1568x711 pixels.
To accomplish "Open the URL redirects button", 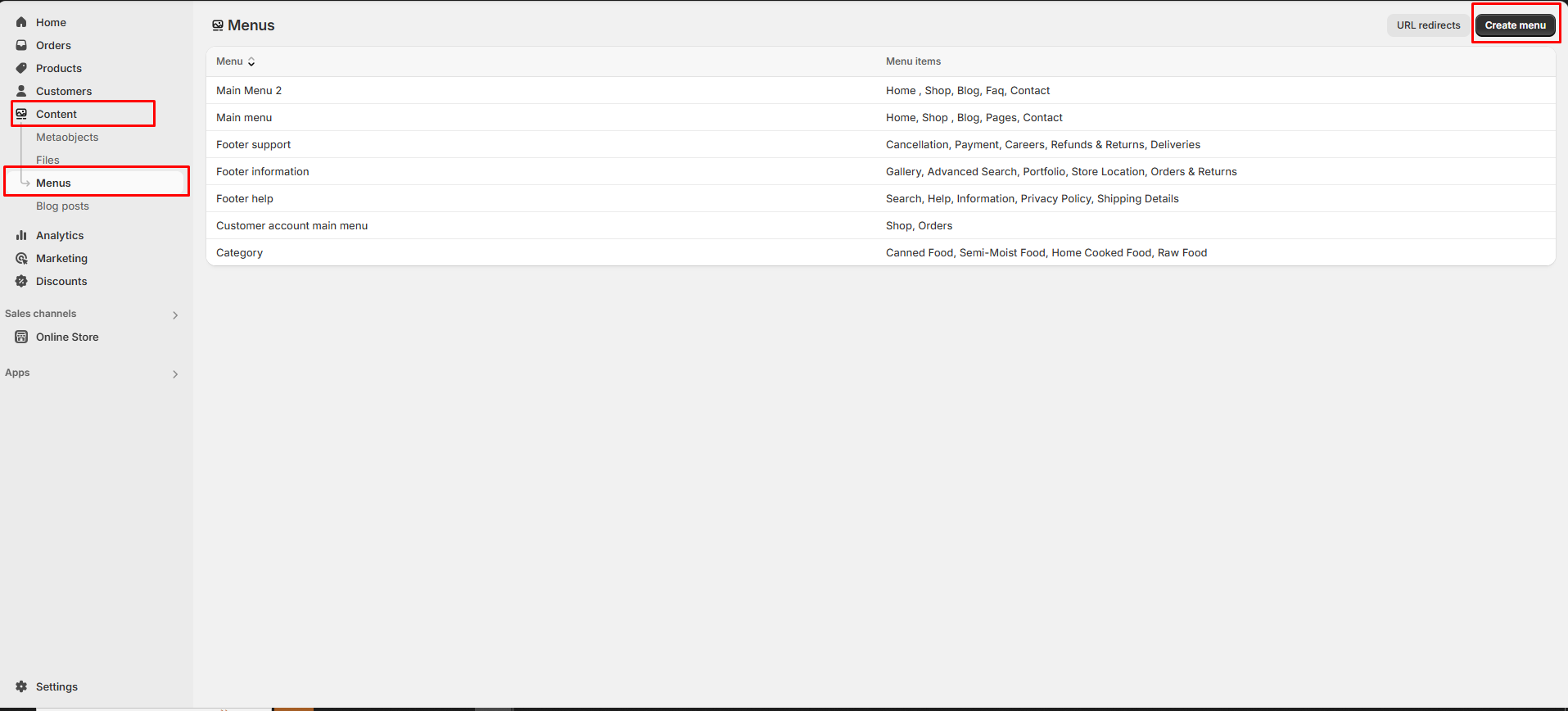I will 1428,25.
